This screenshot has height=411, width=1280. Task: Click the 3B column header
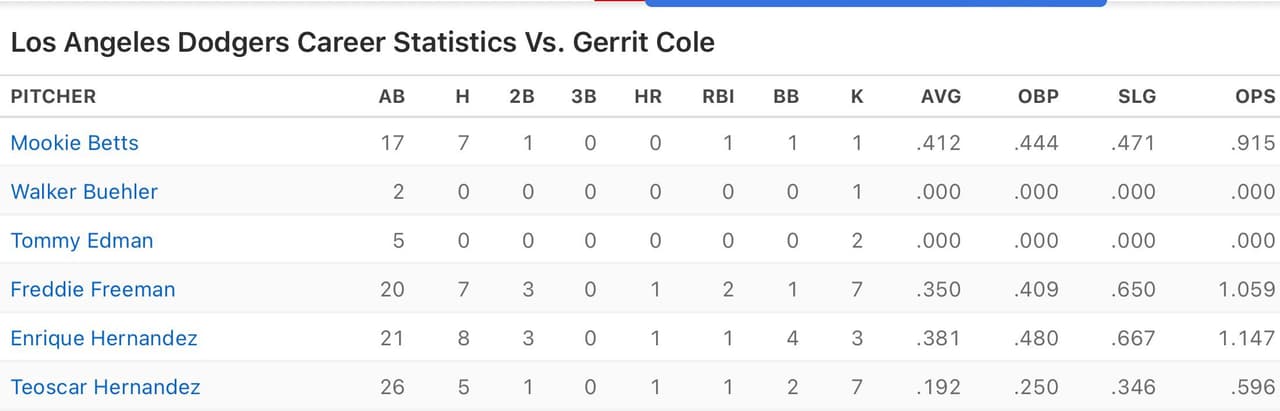tap(584, 97)
